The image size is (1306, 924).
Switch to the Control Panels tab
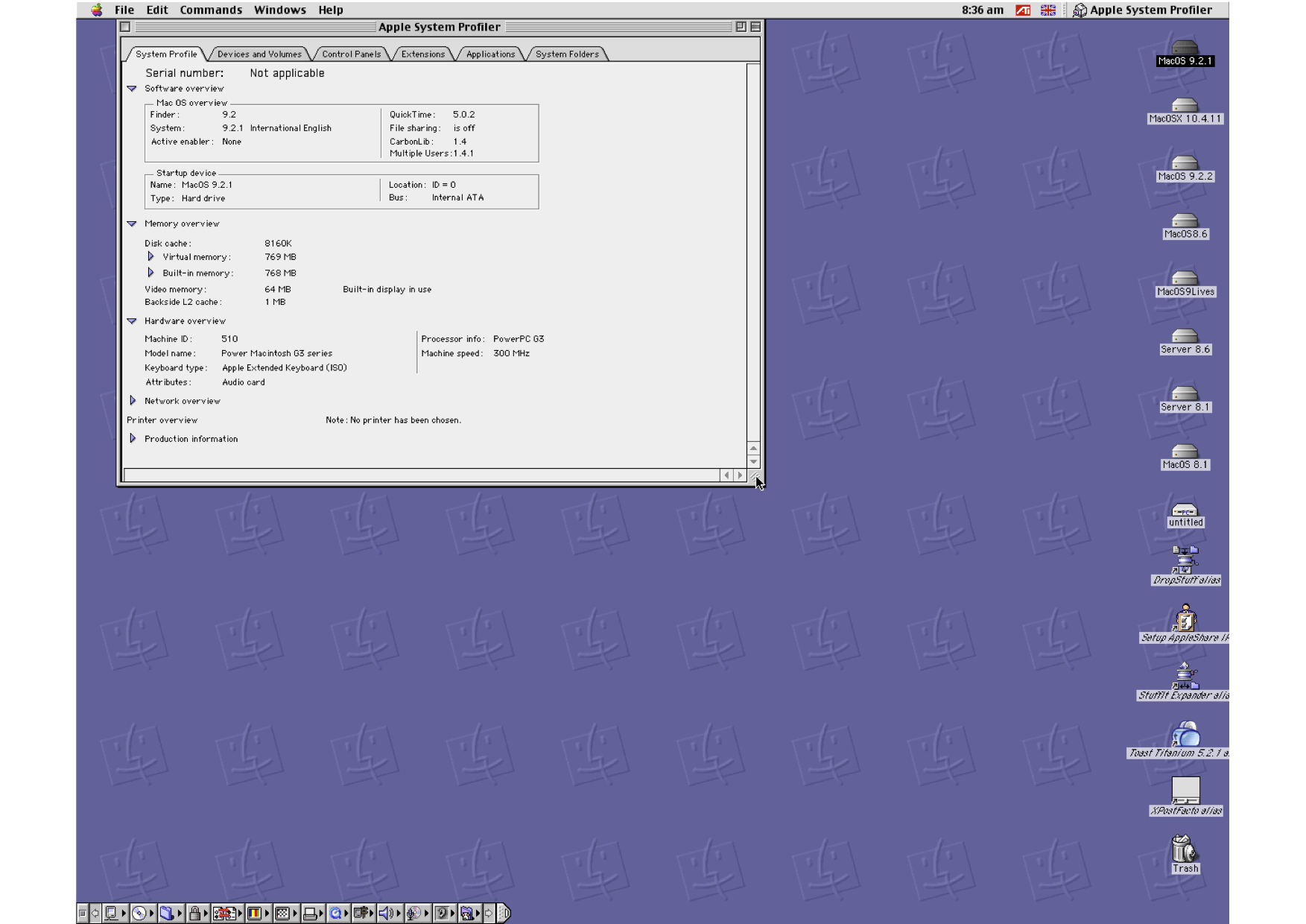tap(351, 54)
